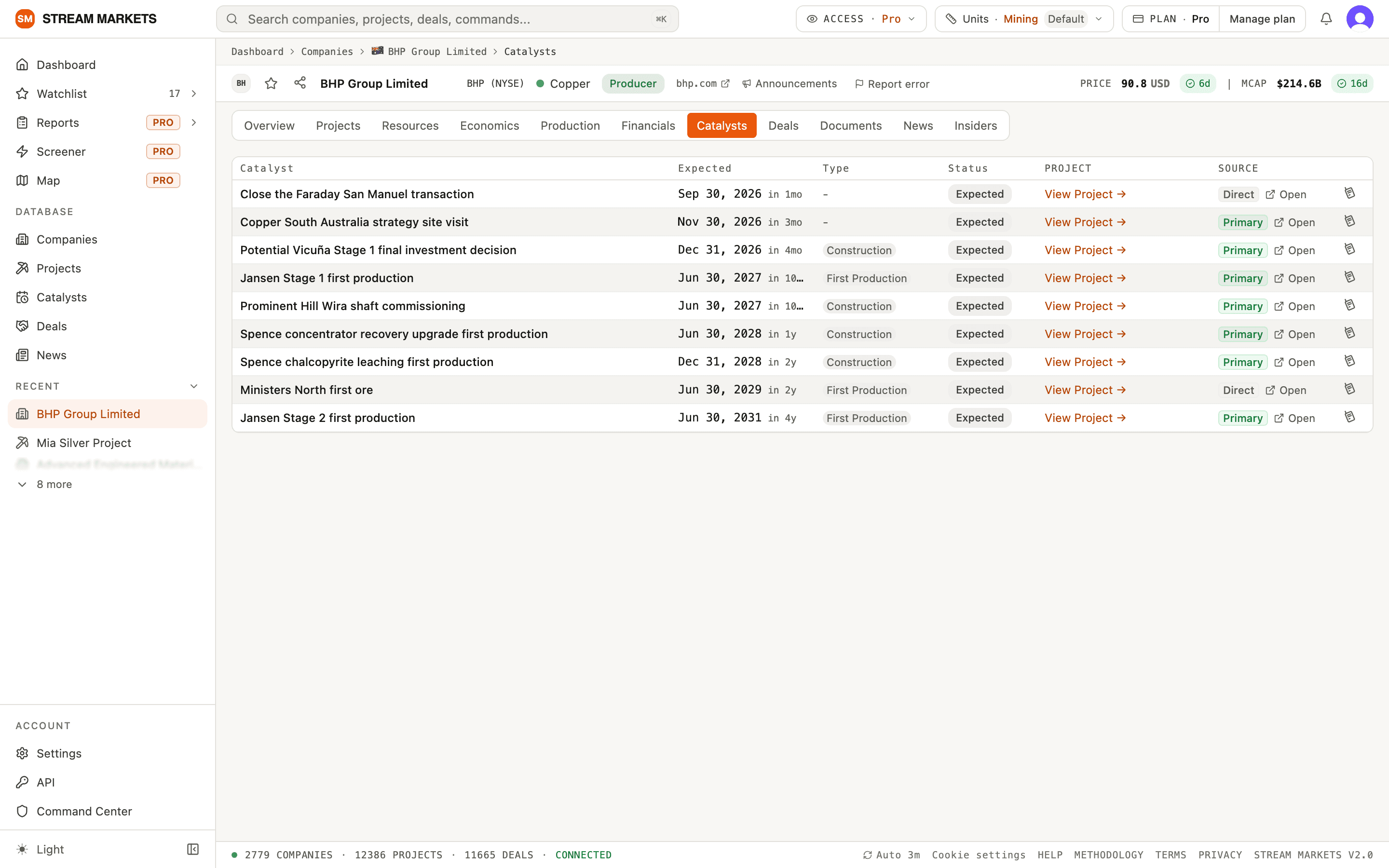The height and width of the screenshot is (868, 1389).
Task: Click the note icon for Potential Vicuña Stage 1 row
Action: click(x=1349, y=250)
